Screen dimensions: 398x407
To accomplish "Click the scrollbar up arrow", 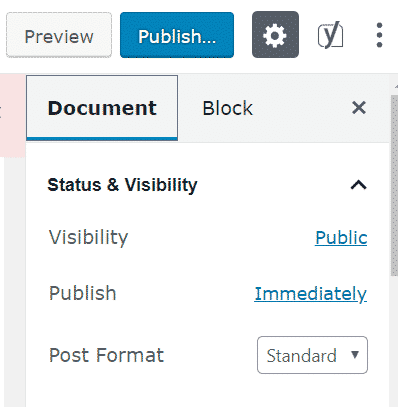I will coord(395,86).
